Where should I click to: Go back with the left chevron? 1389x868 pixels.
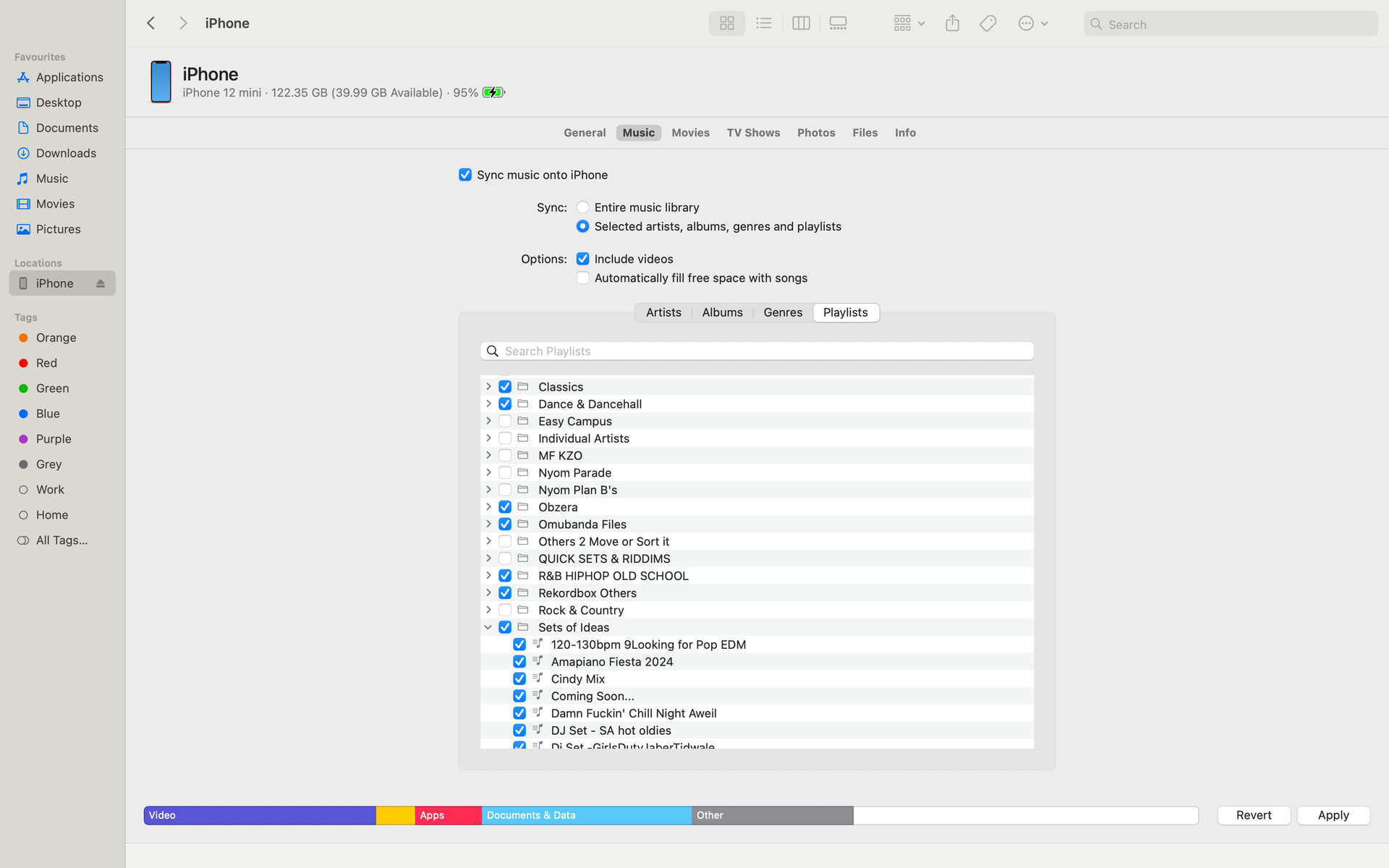click(151, 23)
